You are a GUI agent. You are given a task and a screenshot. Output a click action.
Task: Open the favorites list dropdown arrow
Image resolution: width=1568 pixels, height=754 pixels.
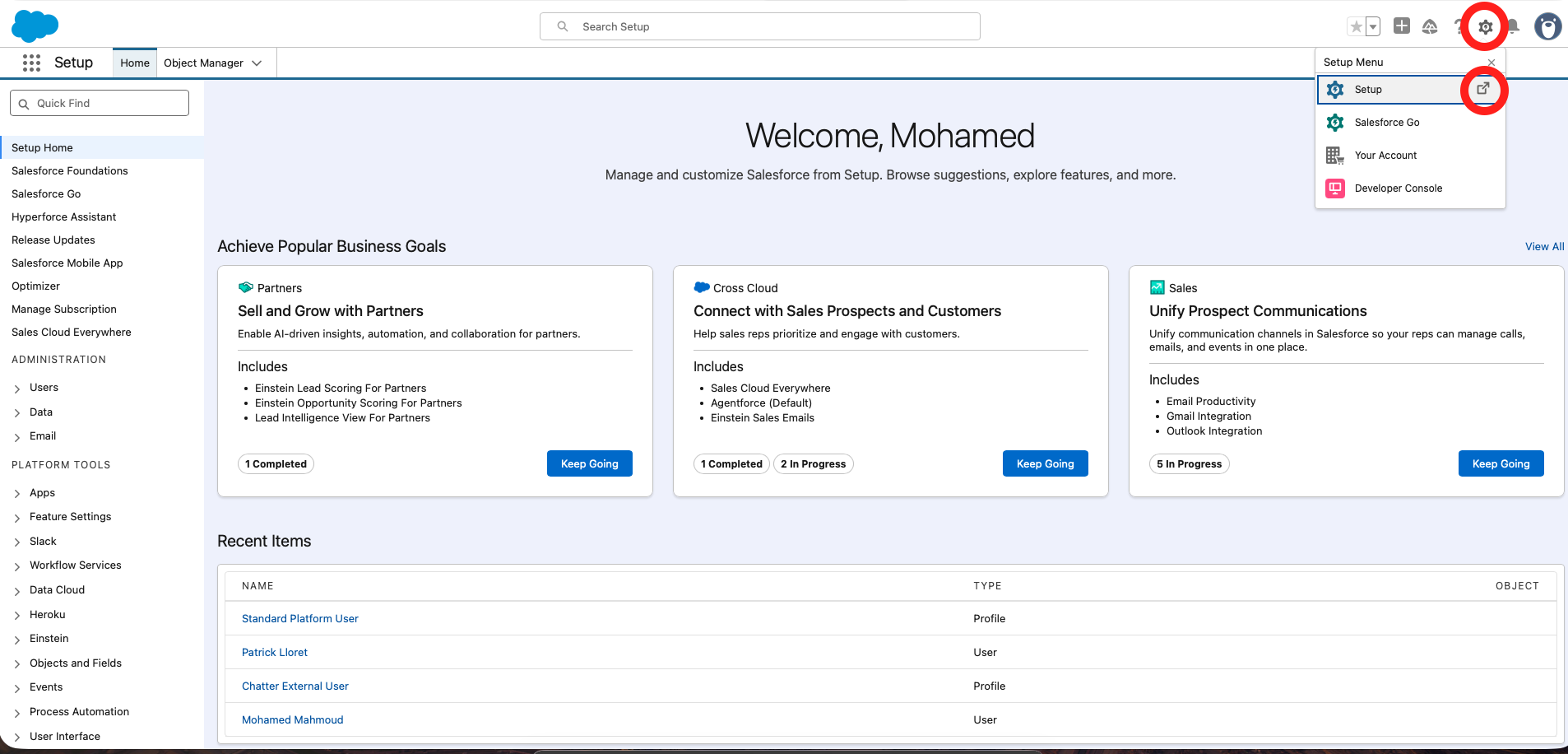pyautogui.click(x=1373, y=27)
